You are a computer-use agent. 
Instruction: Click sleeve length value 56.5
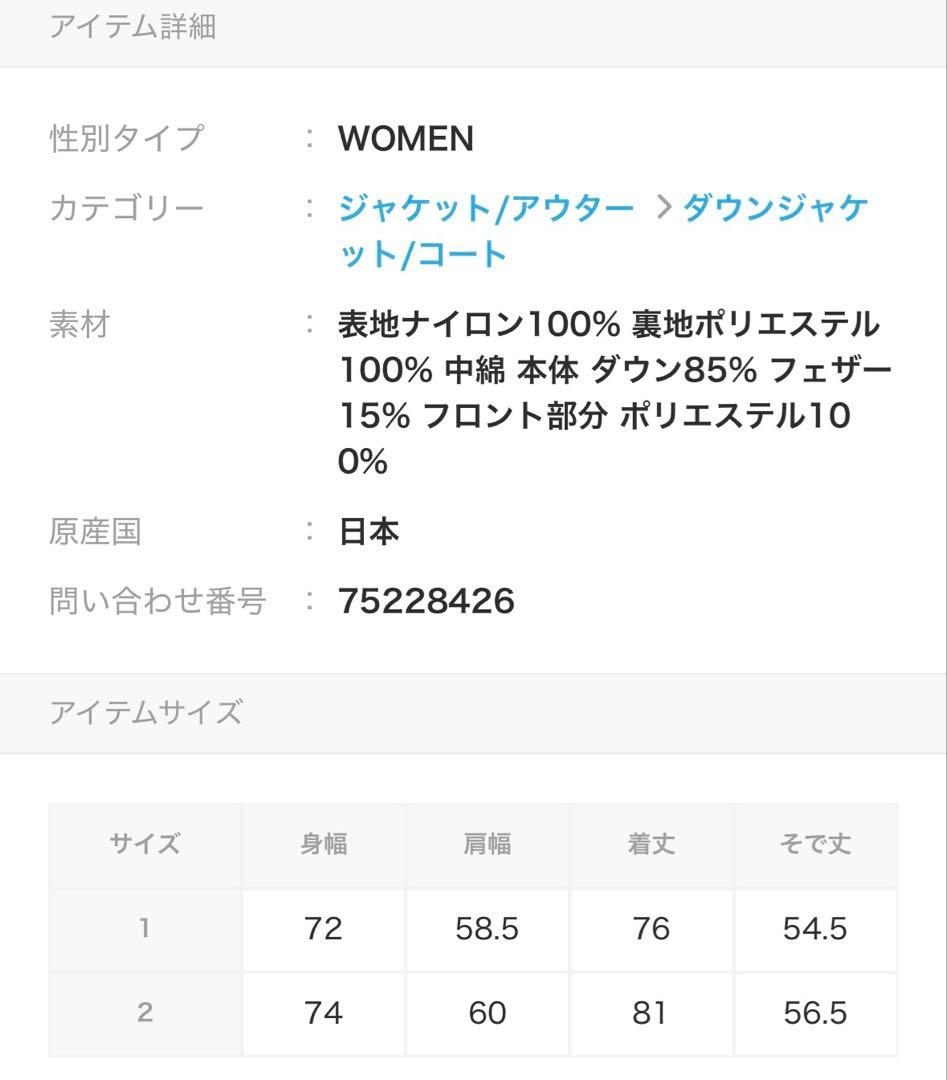tap(815, 1013)
